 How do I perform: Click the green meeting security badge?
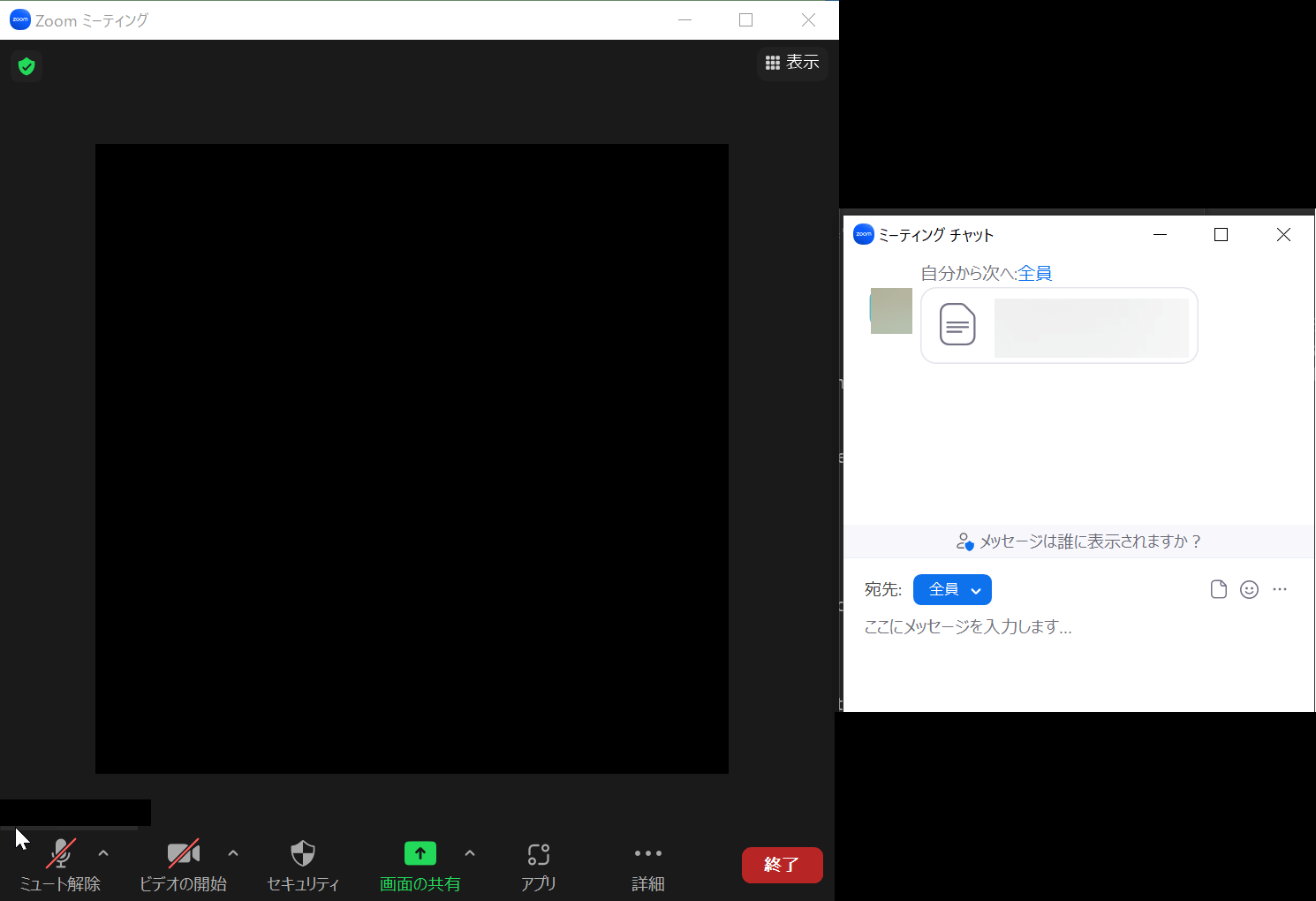point(26,66)
